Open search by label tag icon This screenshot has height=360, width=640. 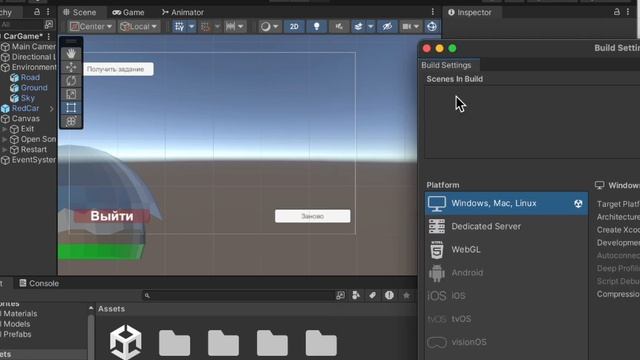372,295
